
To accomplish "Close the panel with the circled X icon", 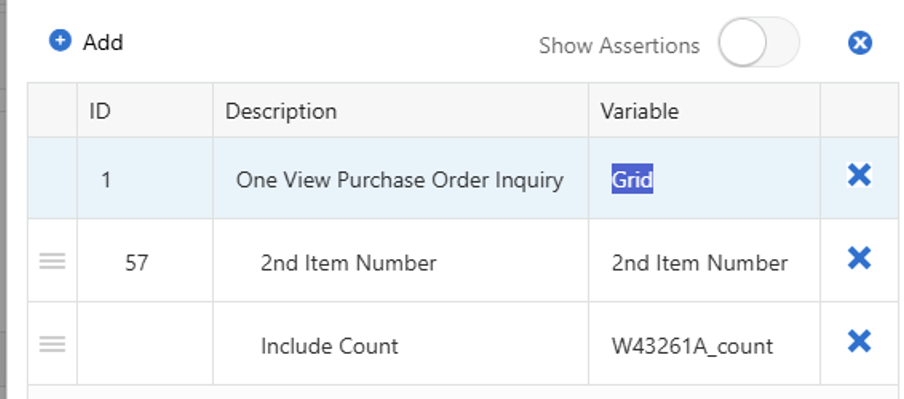I will (x=860, y=43).
